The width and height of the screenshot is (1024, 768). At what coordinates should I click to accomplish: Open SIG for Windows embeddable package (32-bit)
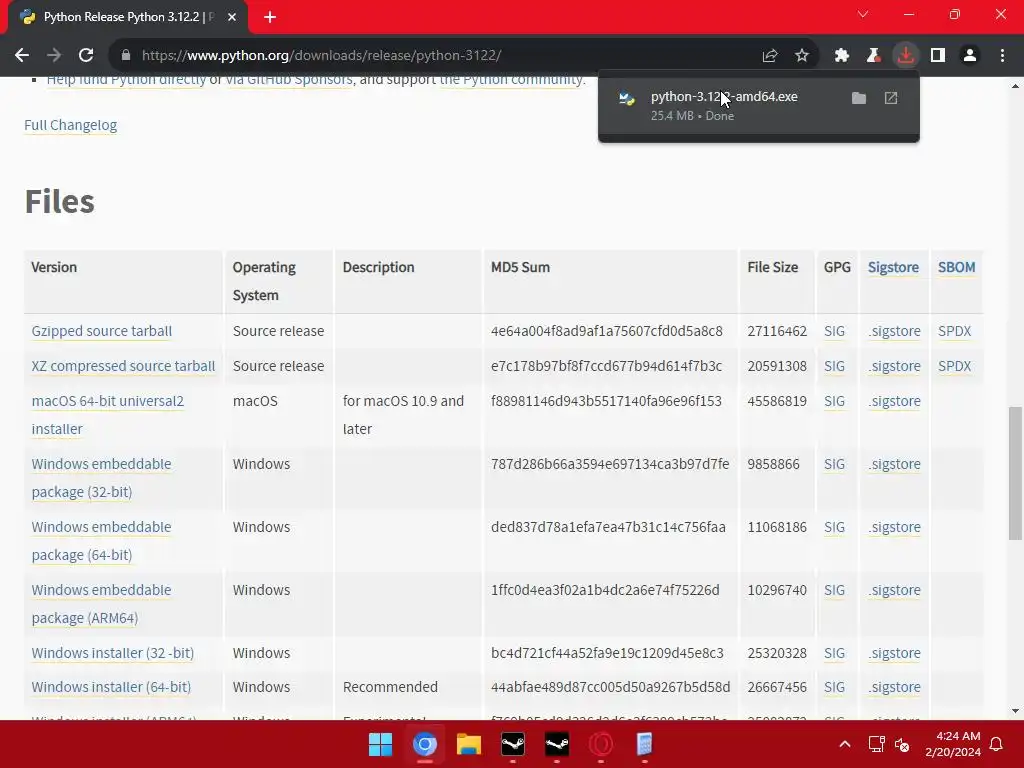pyautogui.click(x=834, y=464)
